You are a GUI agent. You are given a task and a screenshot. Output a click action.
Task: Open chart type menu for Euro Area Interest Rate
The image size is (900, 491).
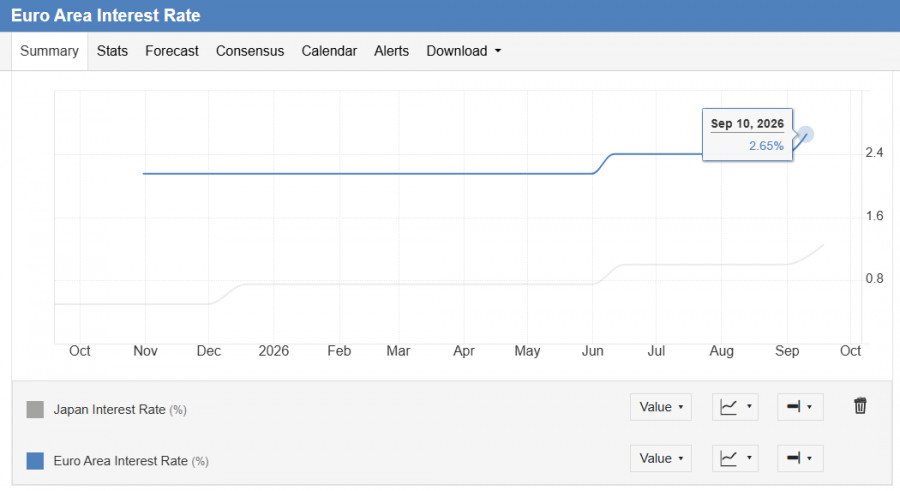[x=735, y=458]
